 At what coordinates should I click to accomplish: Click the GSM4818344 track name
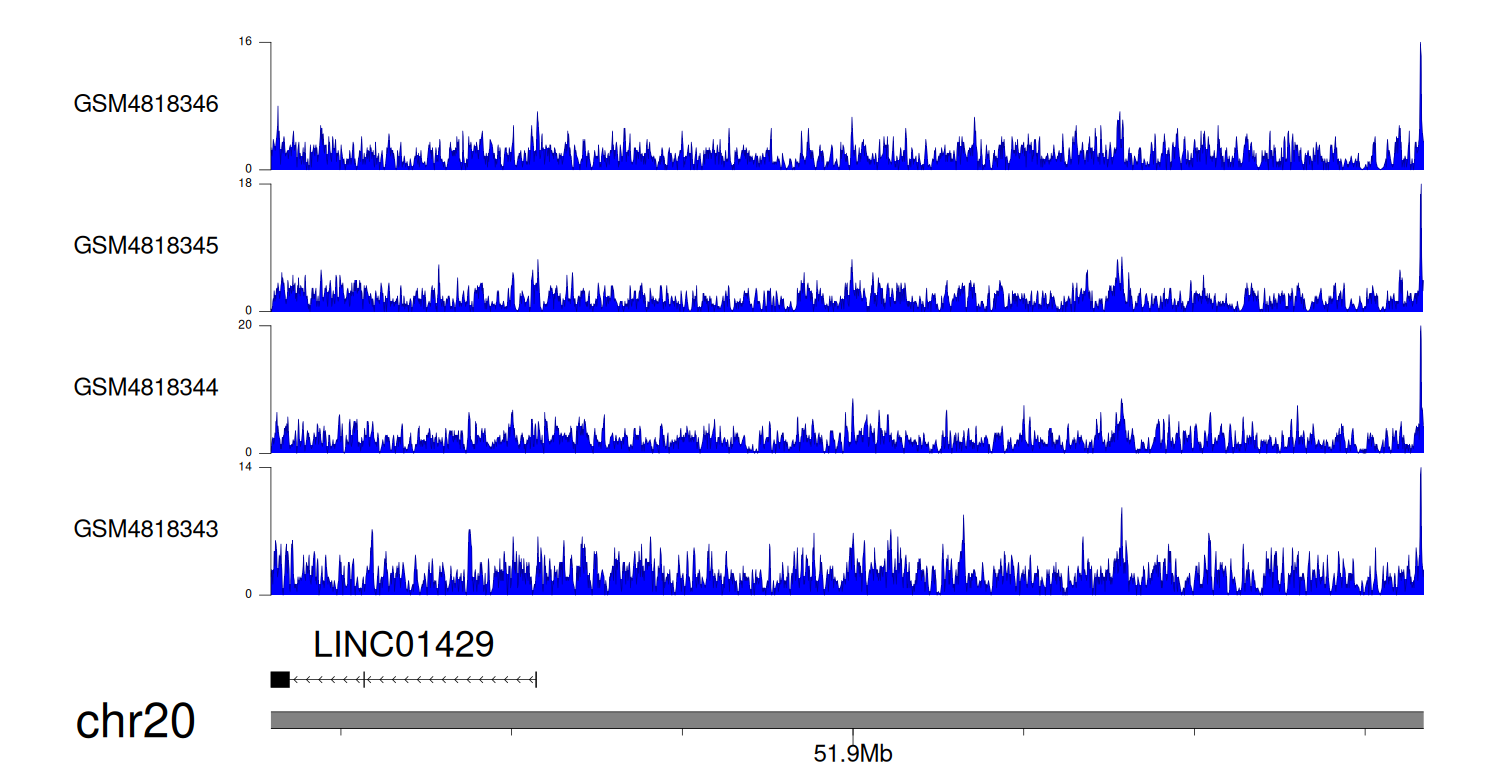click(146, 387)
